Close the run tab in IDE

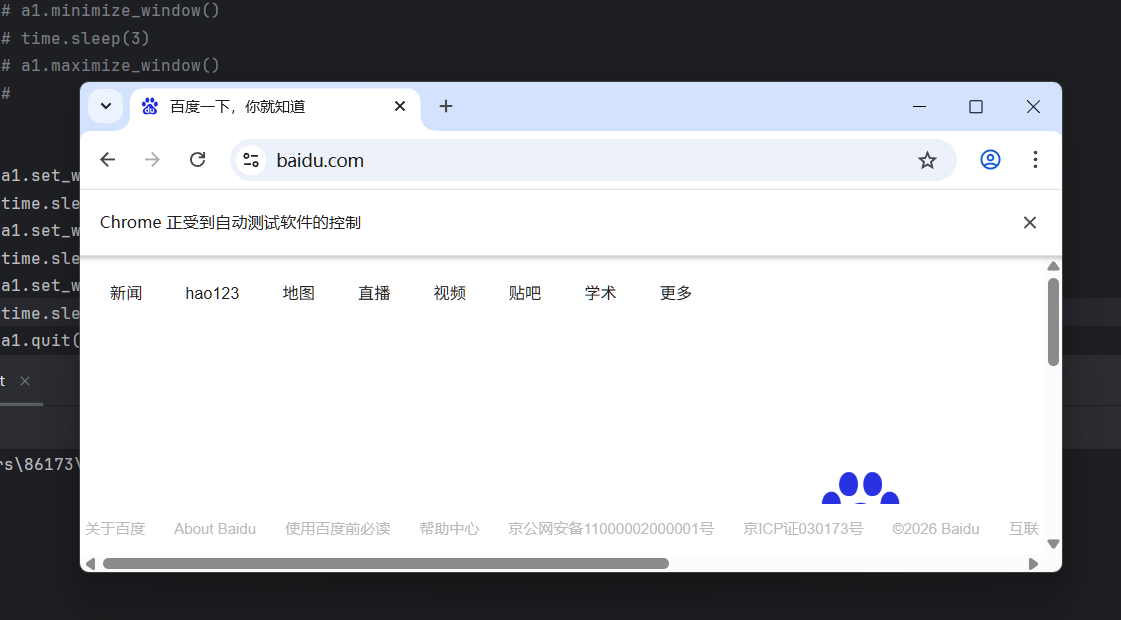[25, 381]
